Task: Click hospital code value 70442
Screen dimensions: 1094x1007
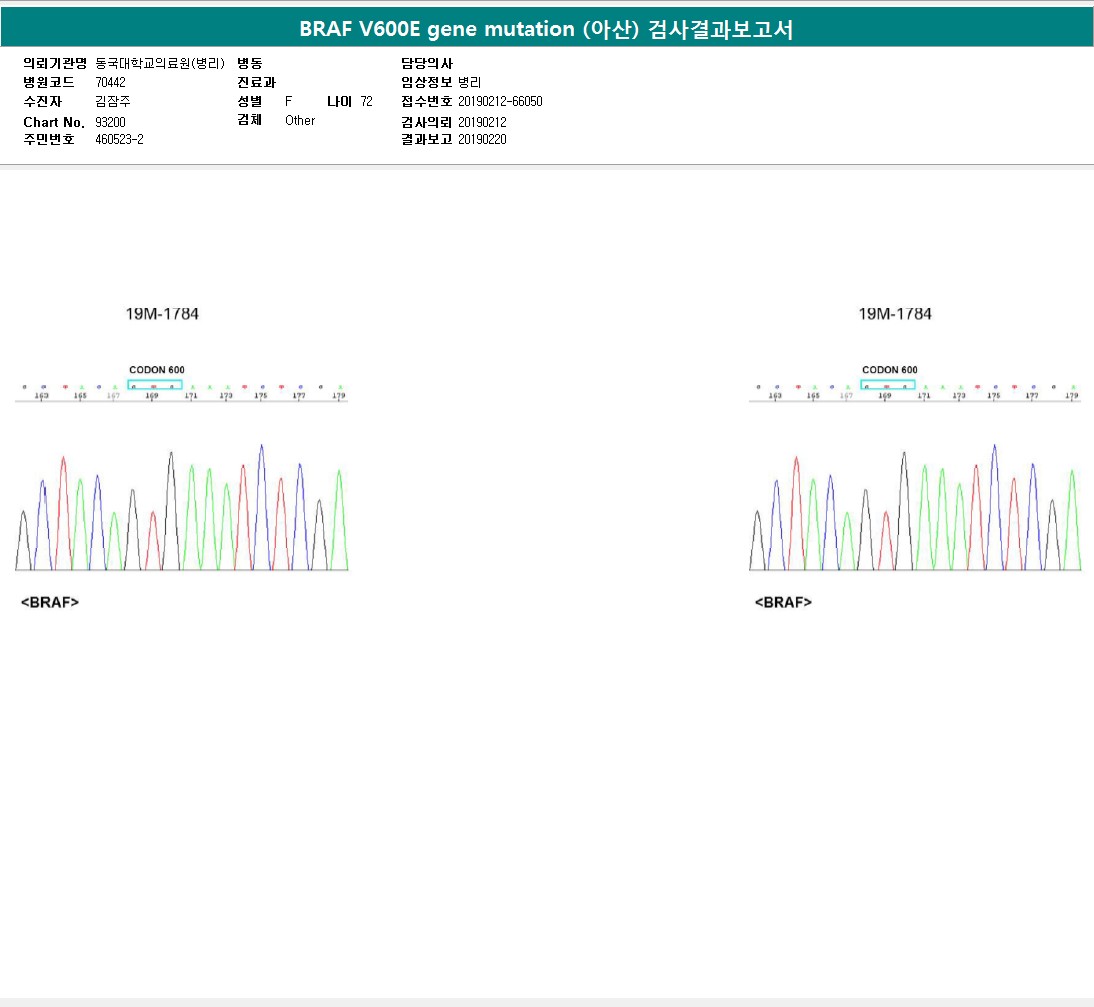Action: tap(110, 82)
